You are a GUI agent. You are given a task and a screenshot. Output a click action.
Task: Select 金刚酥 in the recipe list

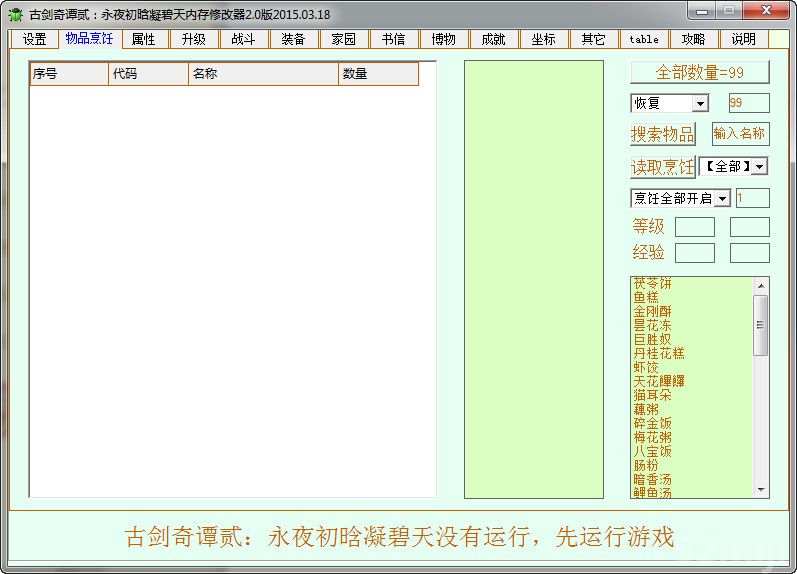(x=652, y=311)
